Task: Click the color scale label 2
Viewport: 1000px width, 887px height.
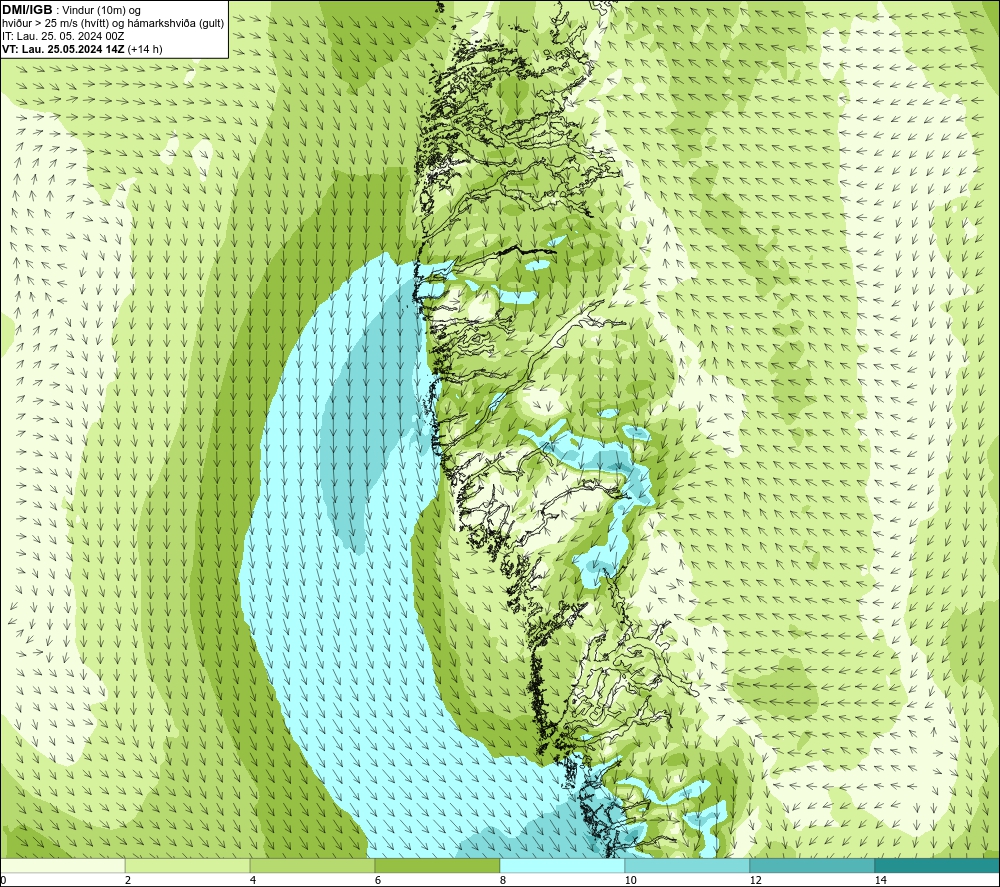Action: tap(128, 880)
